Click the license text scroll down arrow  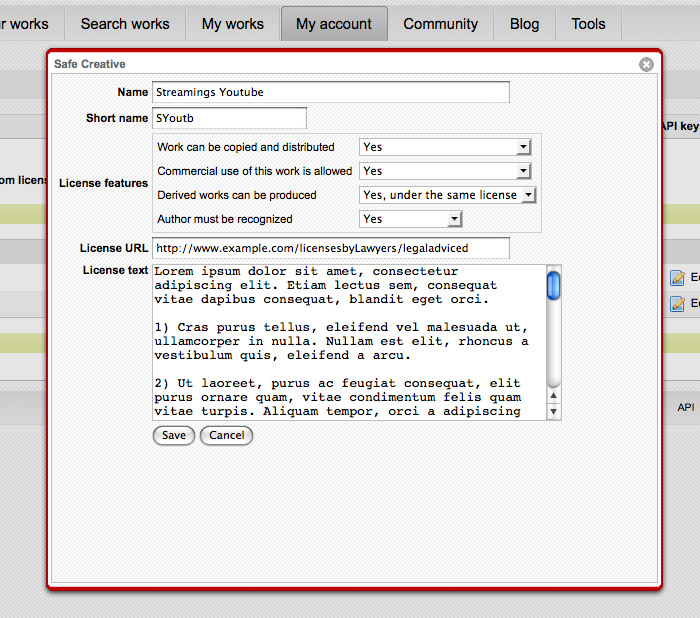point(553,412)
